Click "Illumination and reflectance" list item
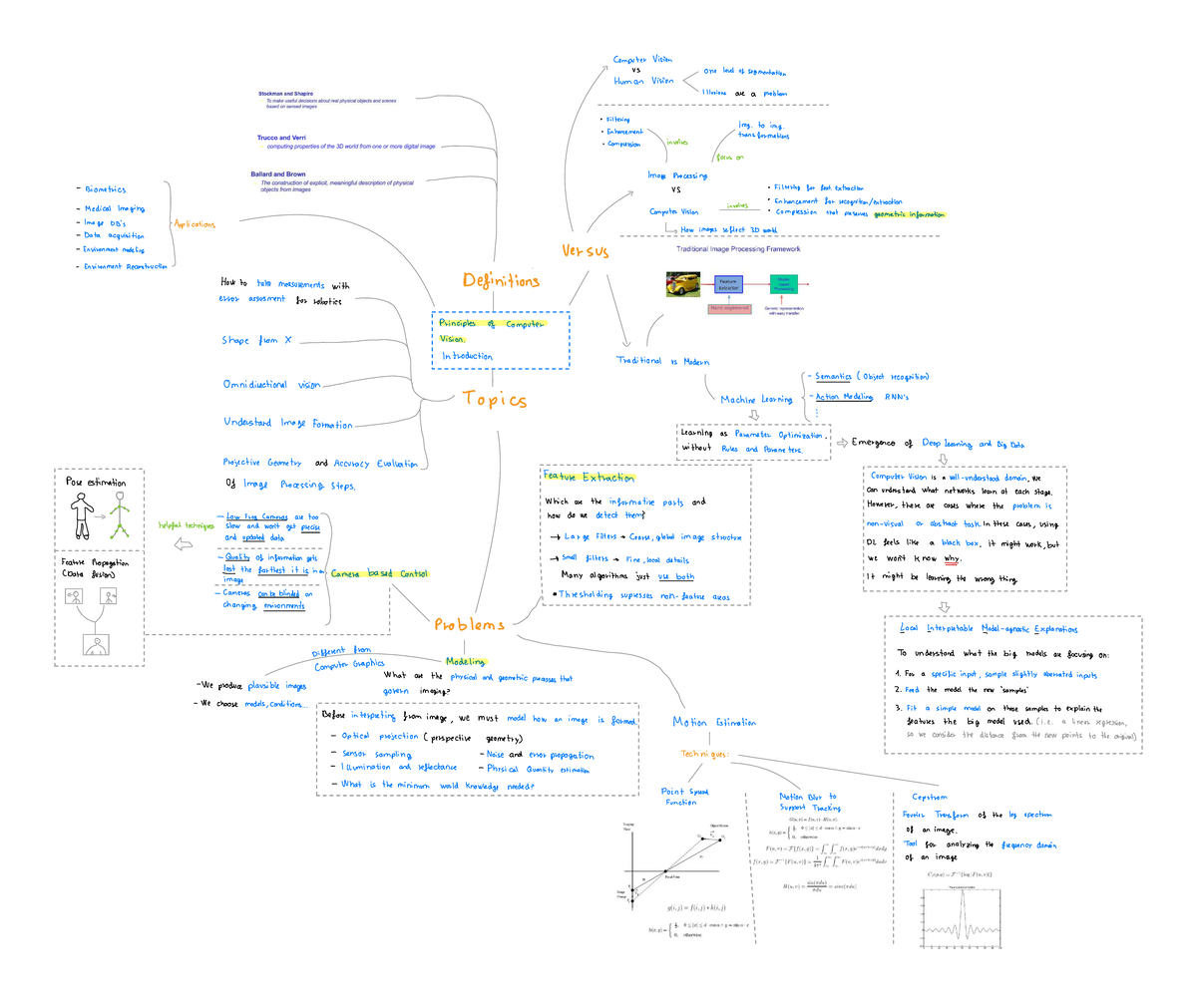 point(399,768)
